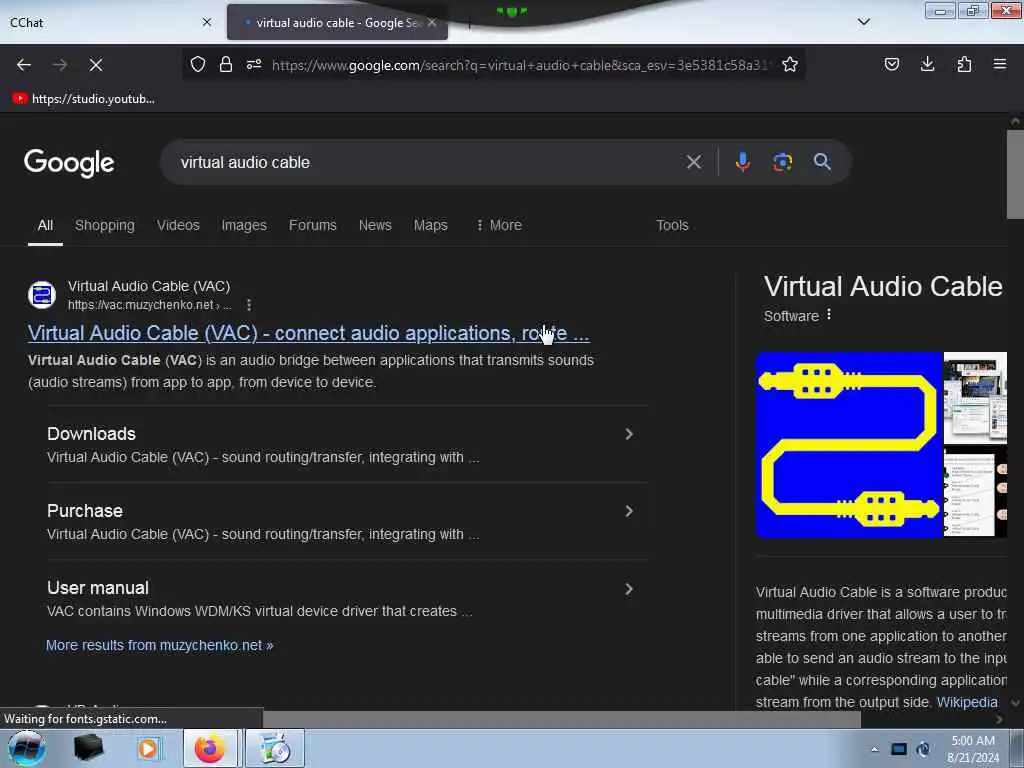Select the All results tab
This screenshot has height=768, width=1024.
pyautogui.click(x=45, y=225)
